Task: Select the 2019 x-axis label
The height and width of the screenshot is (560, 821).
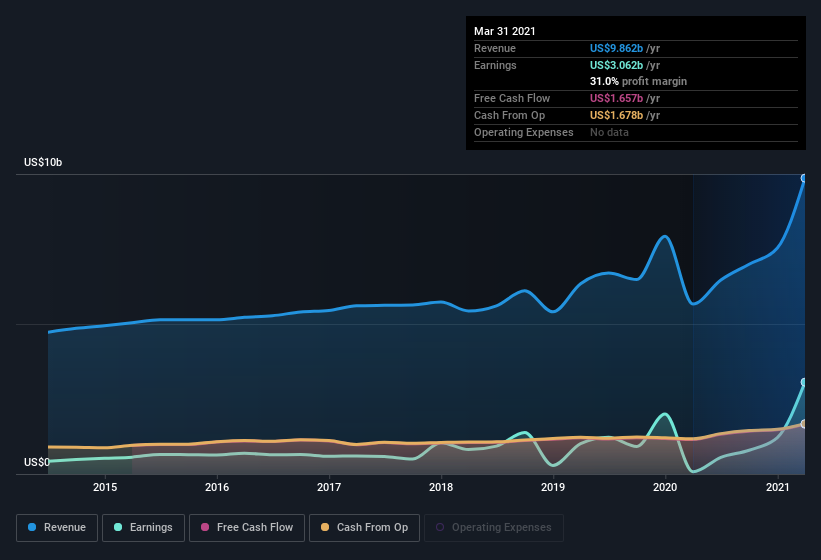Action: (553, 487)
